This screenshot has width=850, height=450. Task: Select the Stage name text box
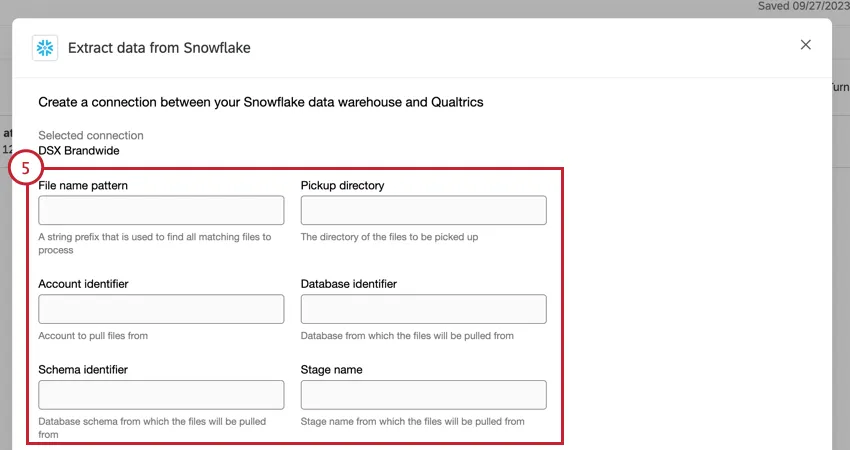(x=423, y=395)
